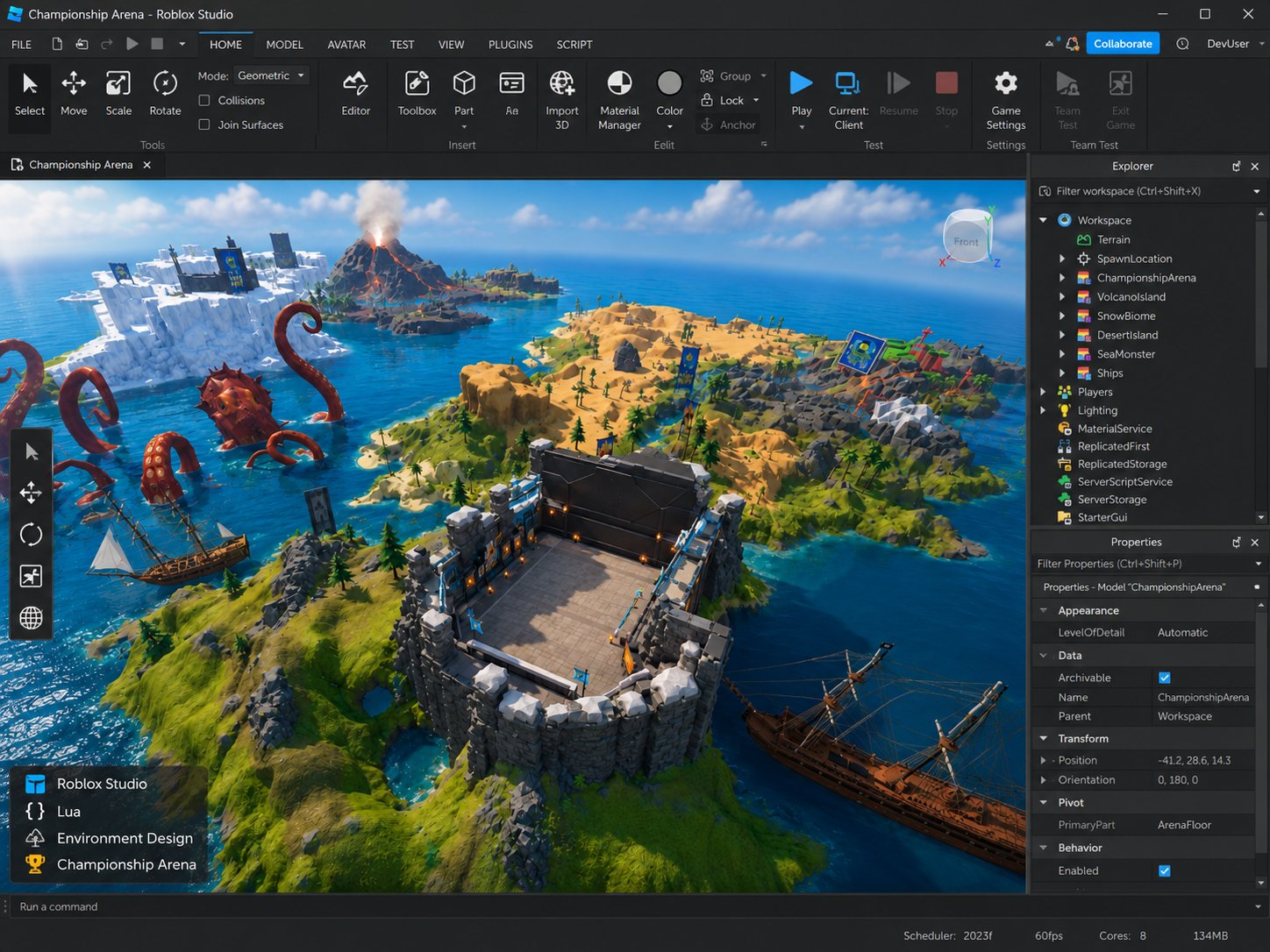Click the viewport sidebar rotate tool
This screenshot has width=1270, height=952.
(32, 534)
